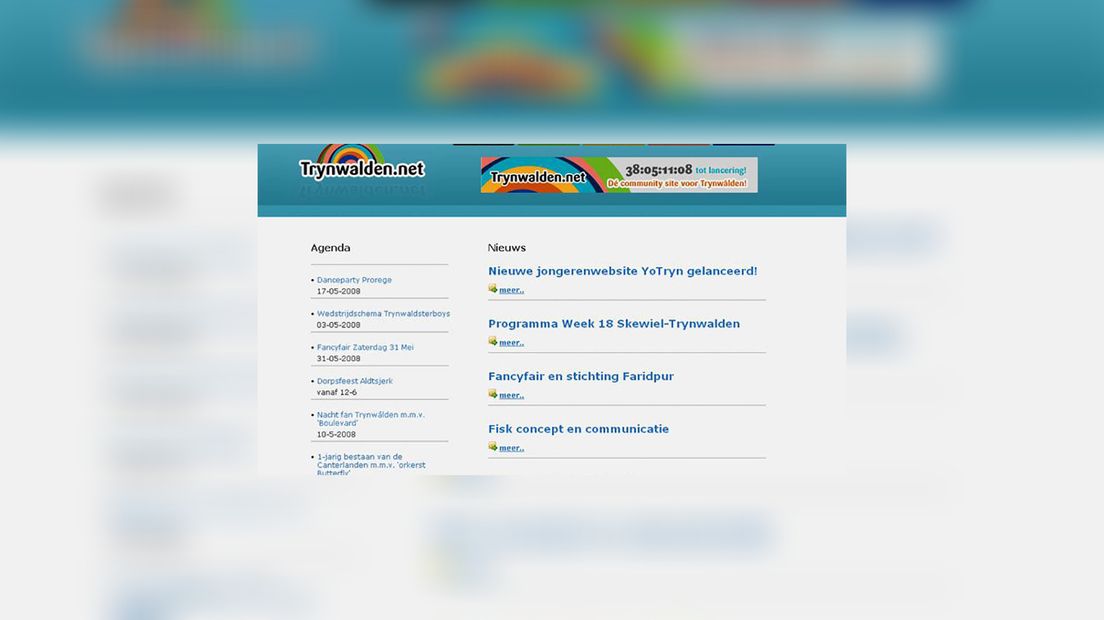Click 'meer..' below Fisk concept en communicatie

pyautogui.click(x=511, y=448)
